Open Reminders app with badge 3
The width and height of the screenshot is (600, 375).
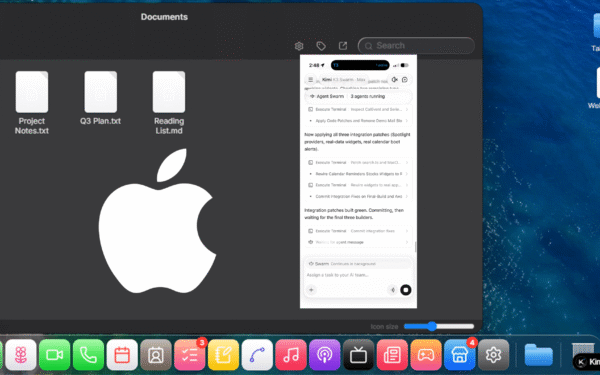coord(189,355)
